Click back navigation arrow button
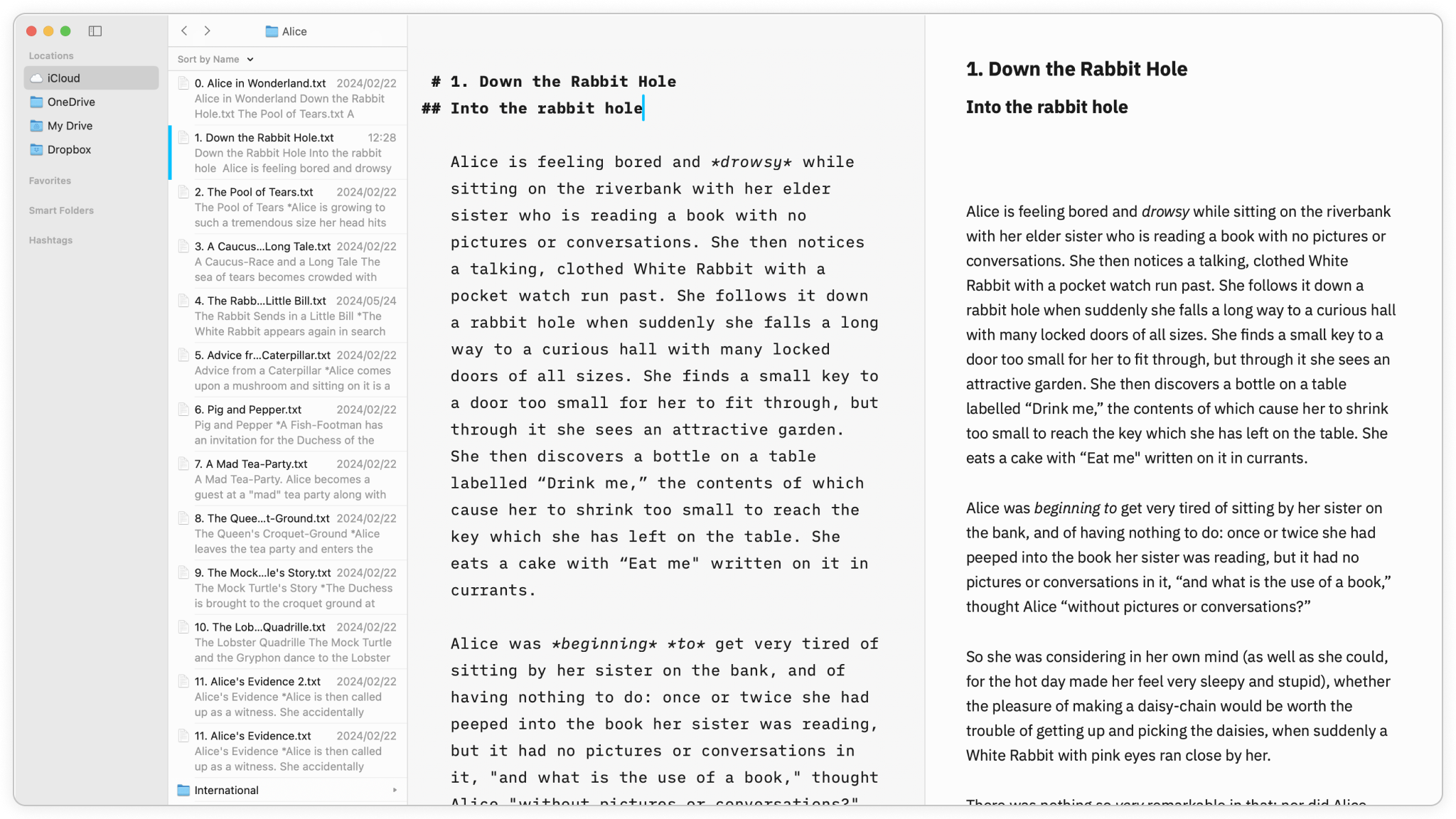The image size is (1456, 819). coord(183,31)
